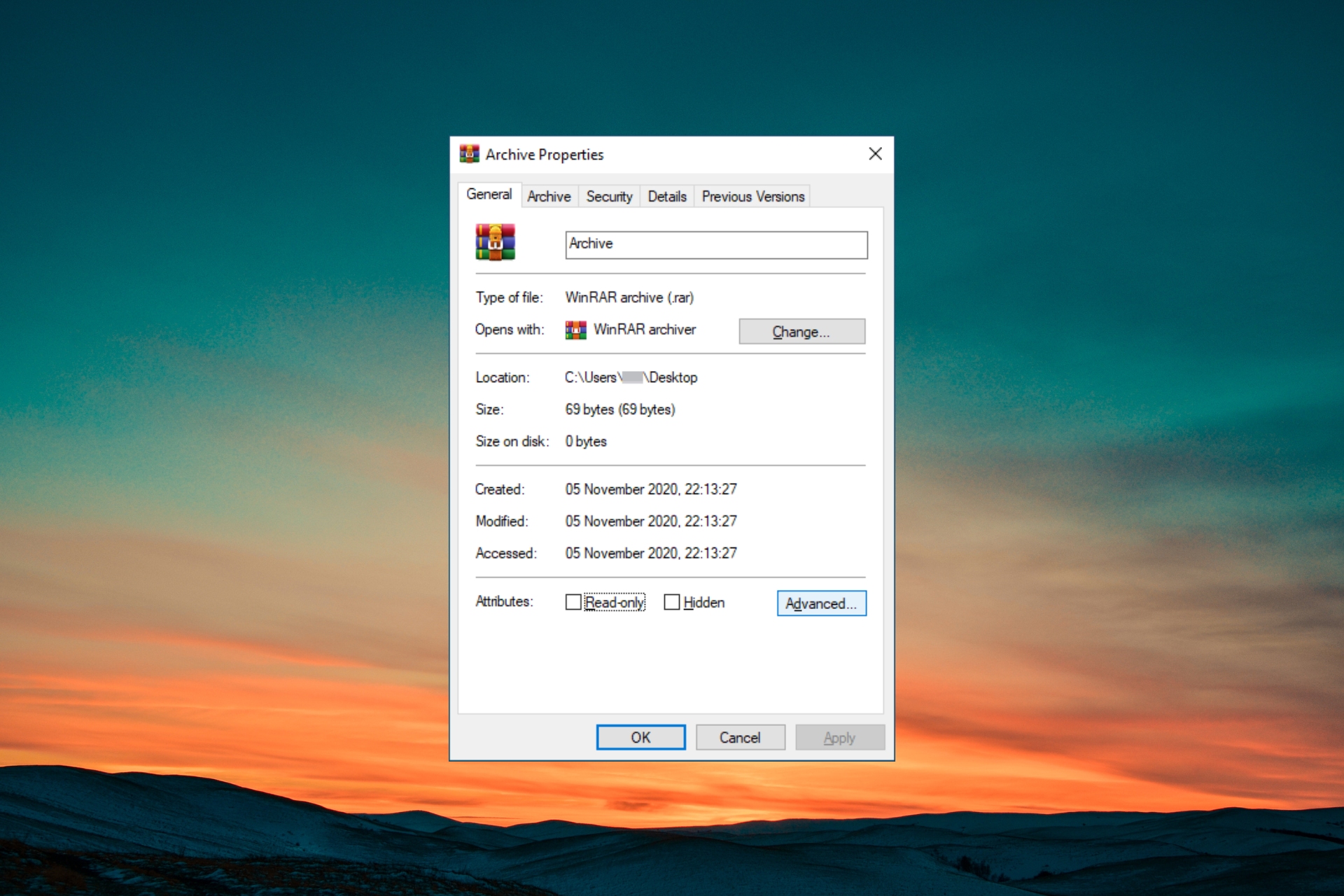Click the Location: label

[503, 377]
